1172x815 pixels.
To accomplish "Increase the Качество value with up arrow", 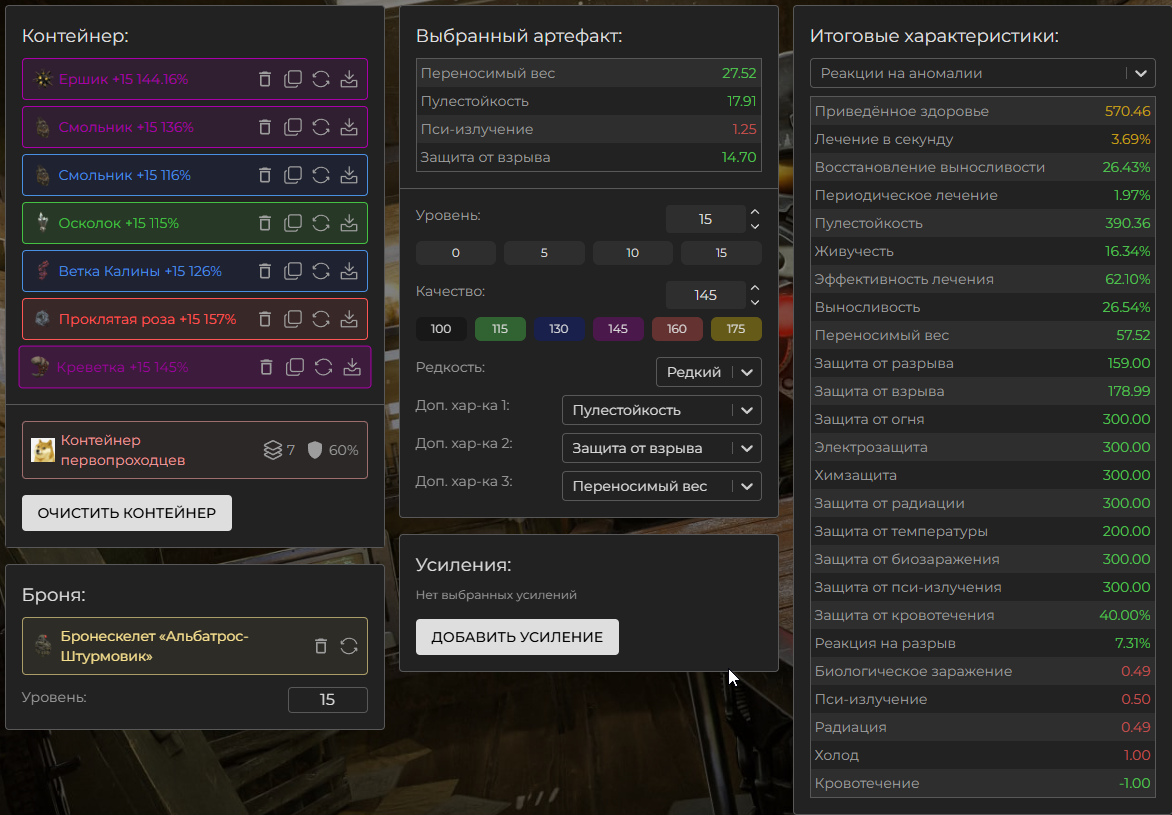I will click(755, 289).
